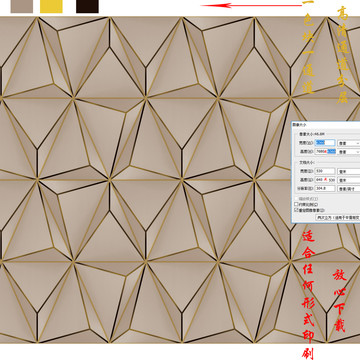Open the document width 厘米 unit dropdown
Viewport: 360px width, 360px height.
[349, 171]
